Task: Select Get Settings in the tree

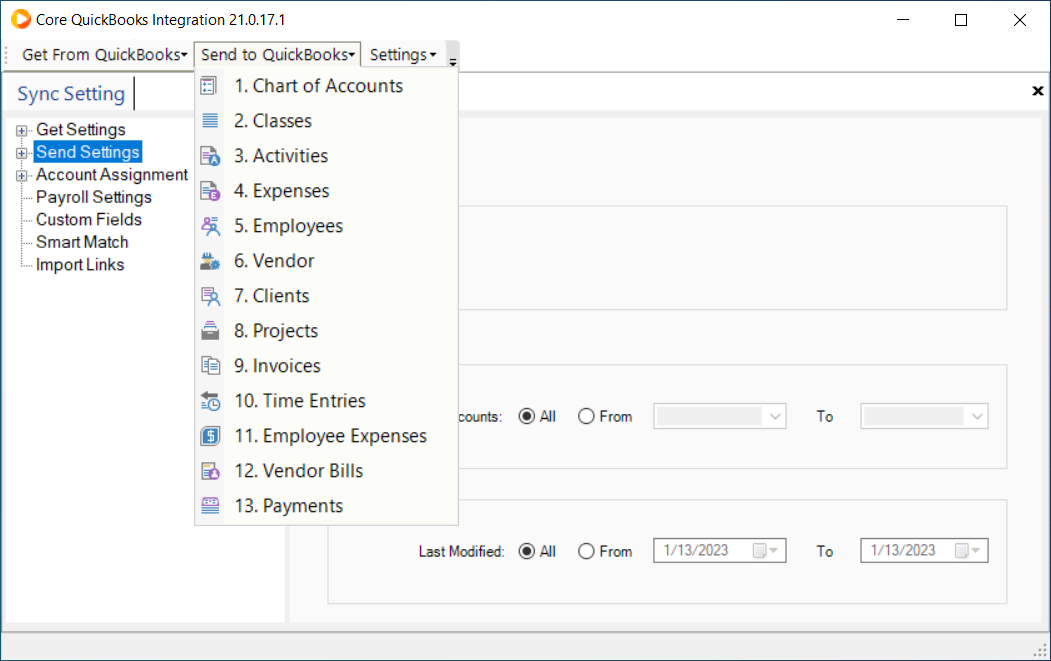Action: [x=80, y=129]
